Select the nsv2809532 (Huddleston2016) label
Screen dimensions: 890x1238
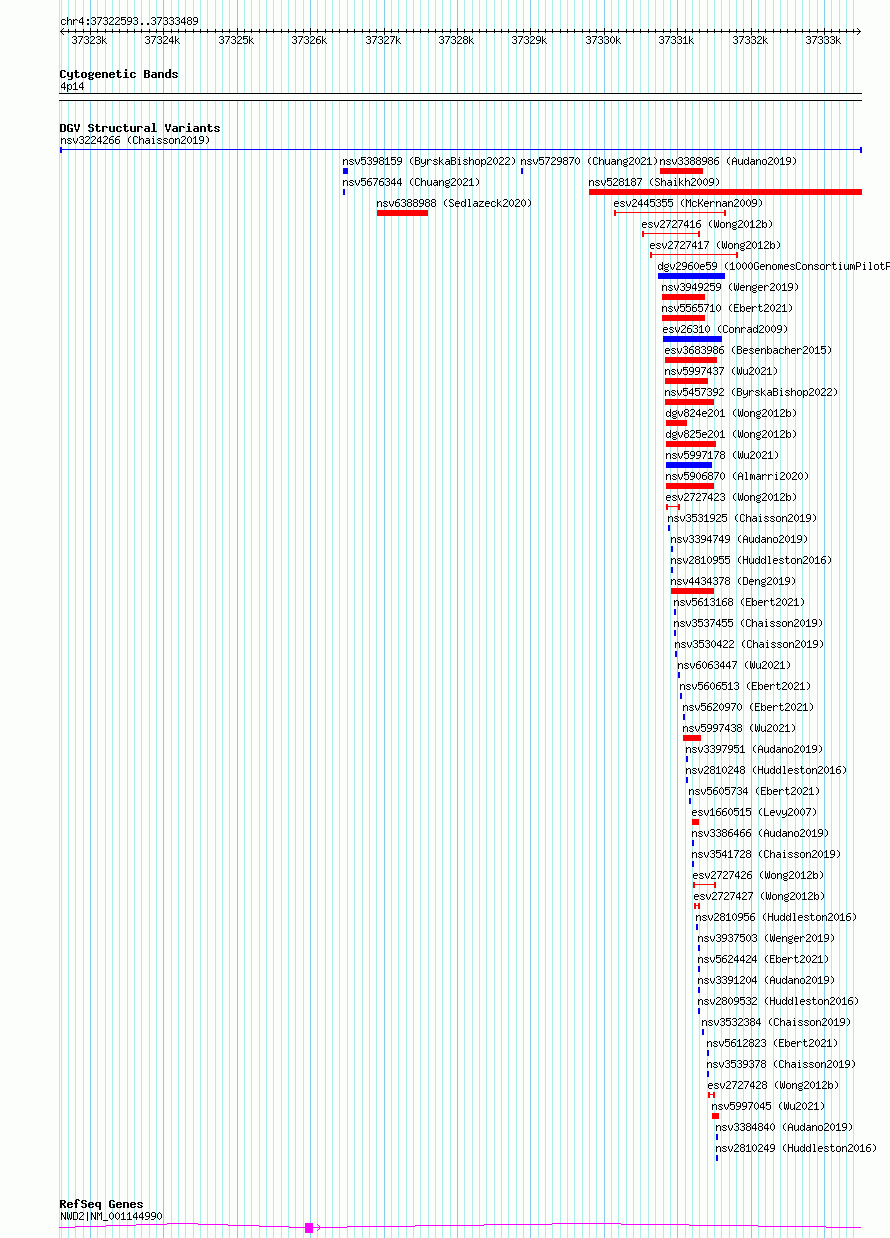click(x=778, y=1001)
